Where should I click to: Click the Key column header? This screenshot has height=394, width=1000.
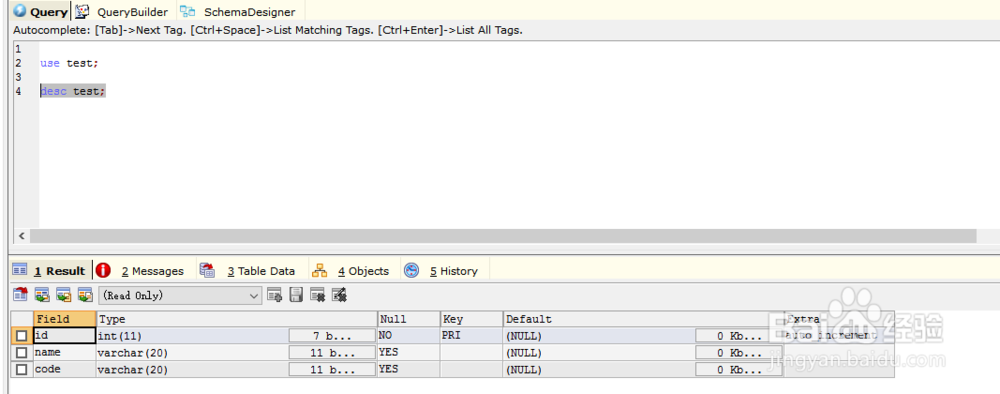pos(471,319)
